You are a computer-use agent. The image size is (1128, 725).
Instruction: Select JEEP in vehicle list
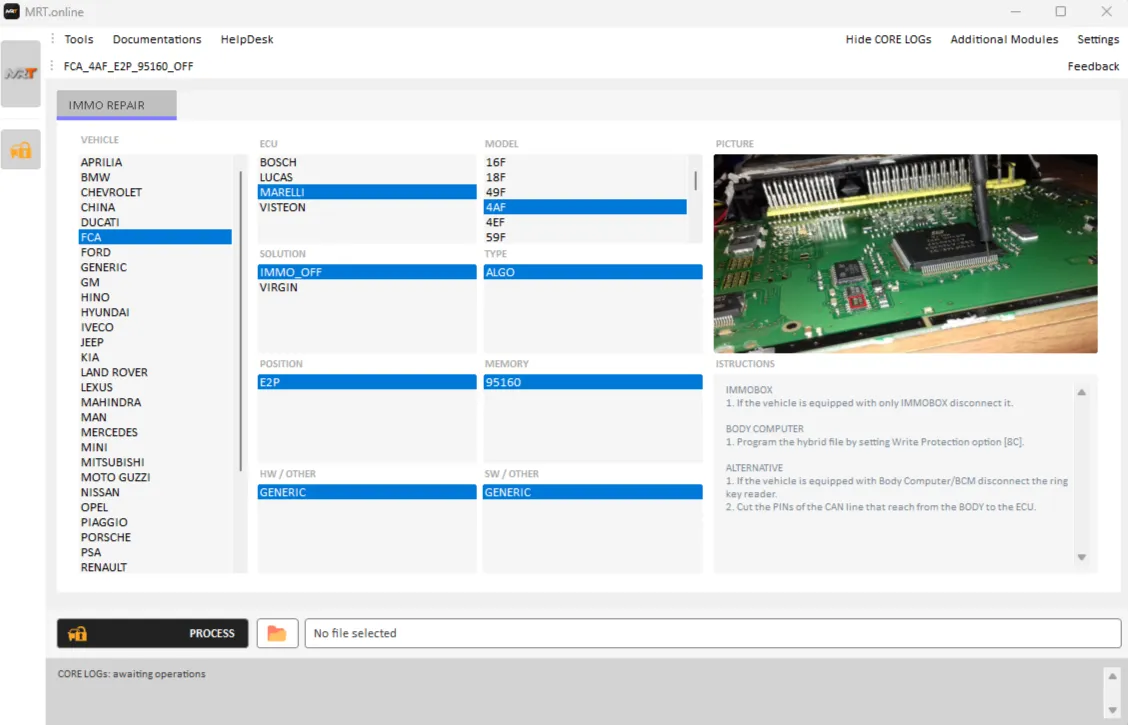(x=155, y=342)
